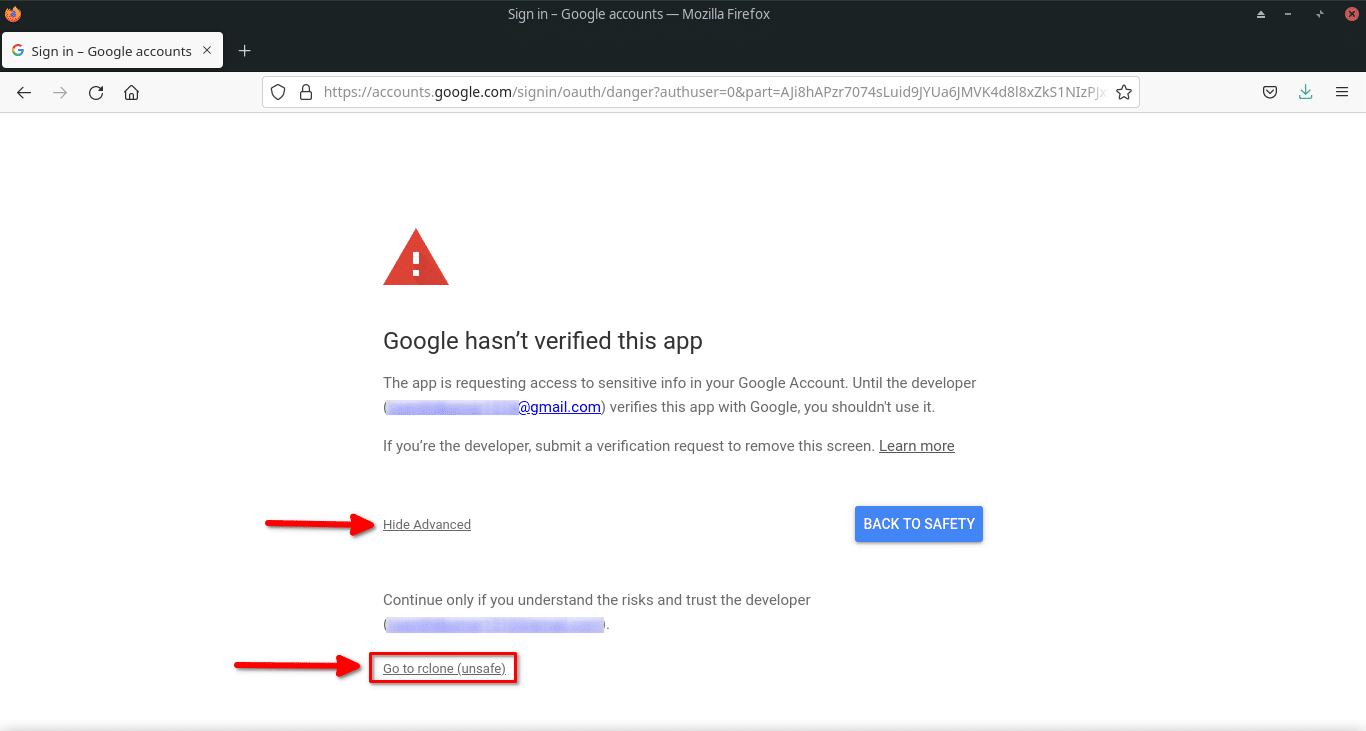Viewport: 1366px width, 731px height.
Task: Click the 'If you're the developer' sentence
Action: tap(629, 446)
